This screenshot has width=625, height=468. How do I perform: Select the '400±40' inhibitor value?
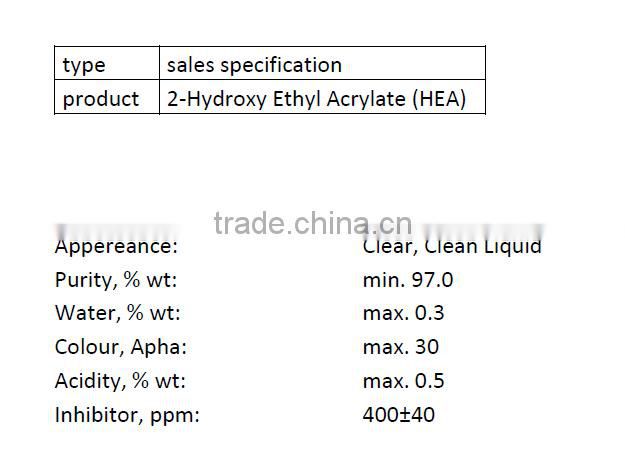[x=399, y=414]
